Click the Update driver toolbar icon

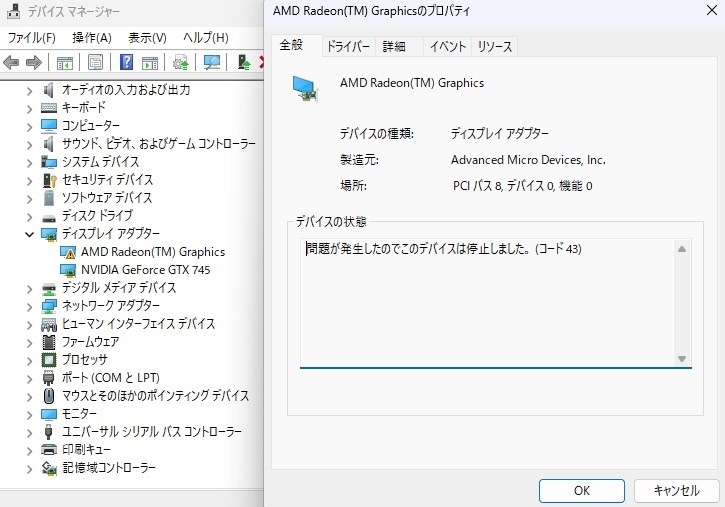(181, 62)
